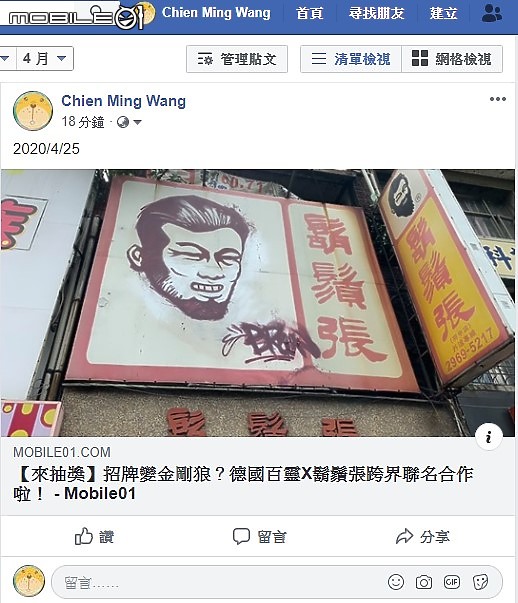Open the sticker picker icon
The height and width of the screenshot is (603, 518).
[x=480, y=582]
